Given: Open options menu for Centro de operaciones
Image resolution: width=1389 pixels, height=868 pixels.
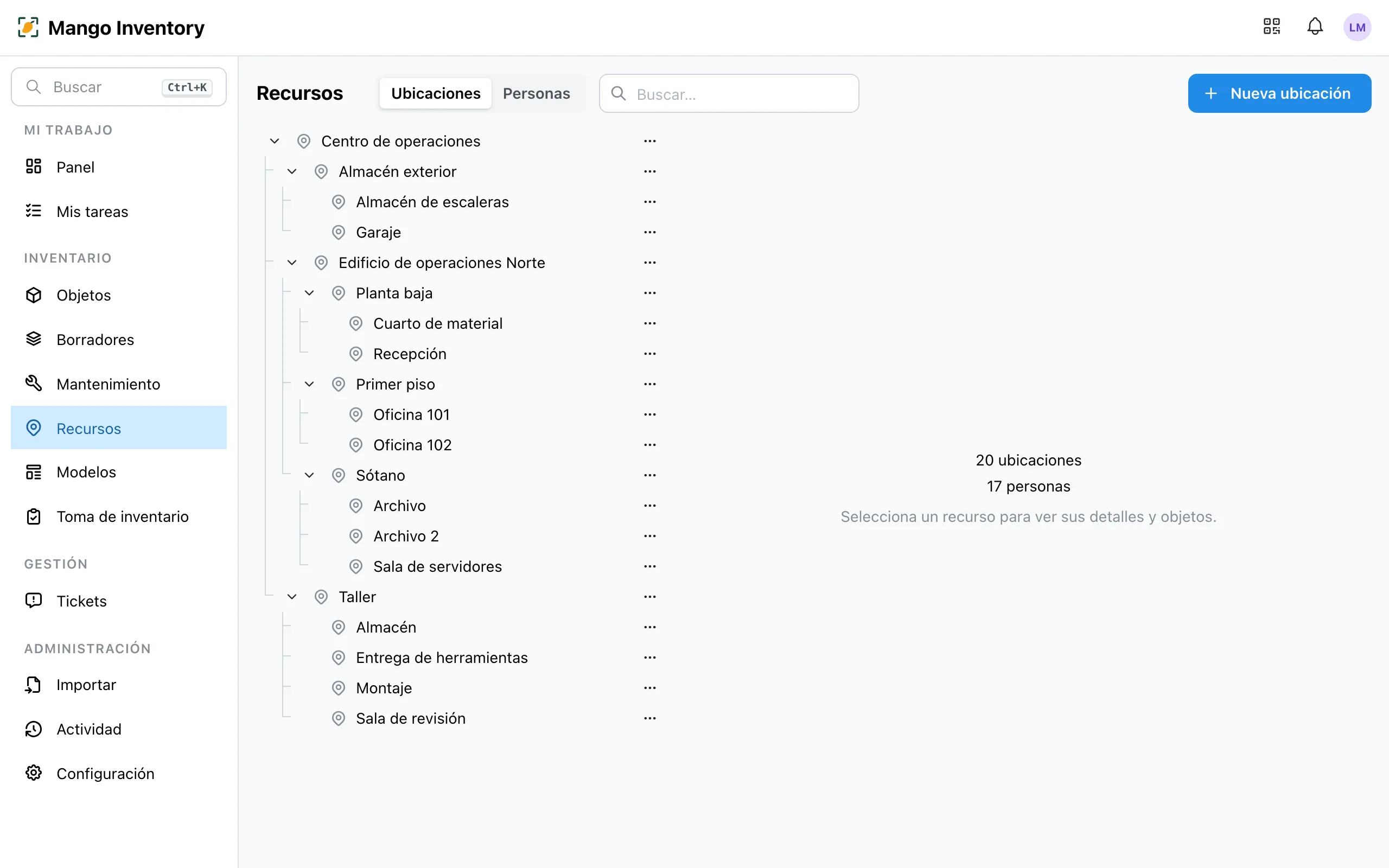Looking at the screenshot, I should tap(649, 141).
